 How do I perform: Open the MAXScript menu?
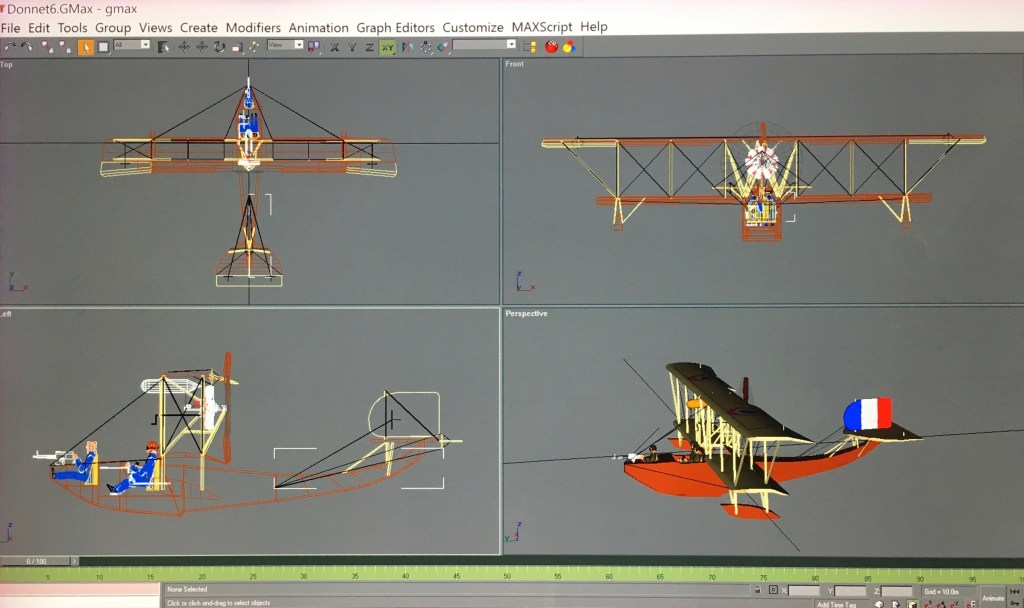coord(542,27)
